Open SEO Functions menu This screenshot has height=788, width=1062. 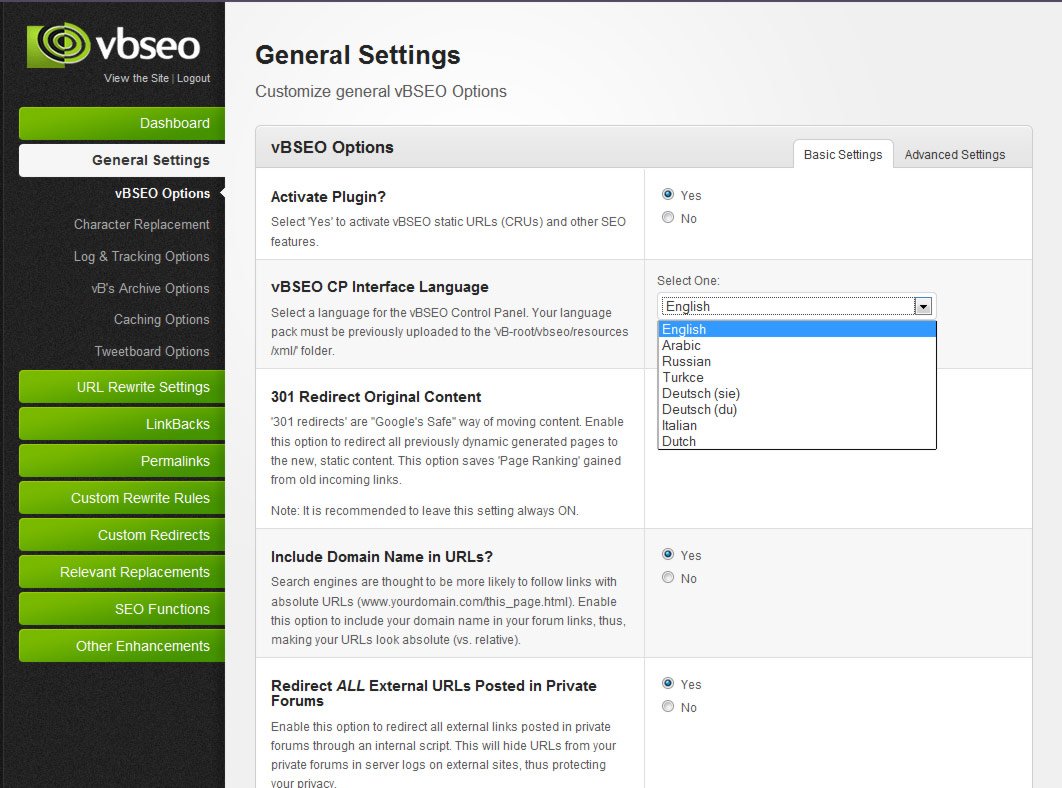point(122,609)
